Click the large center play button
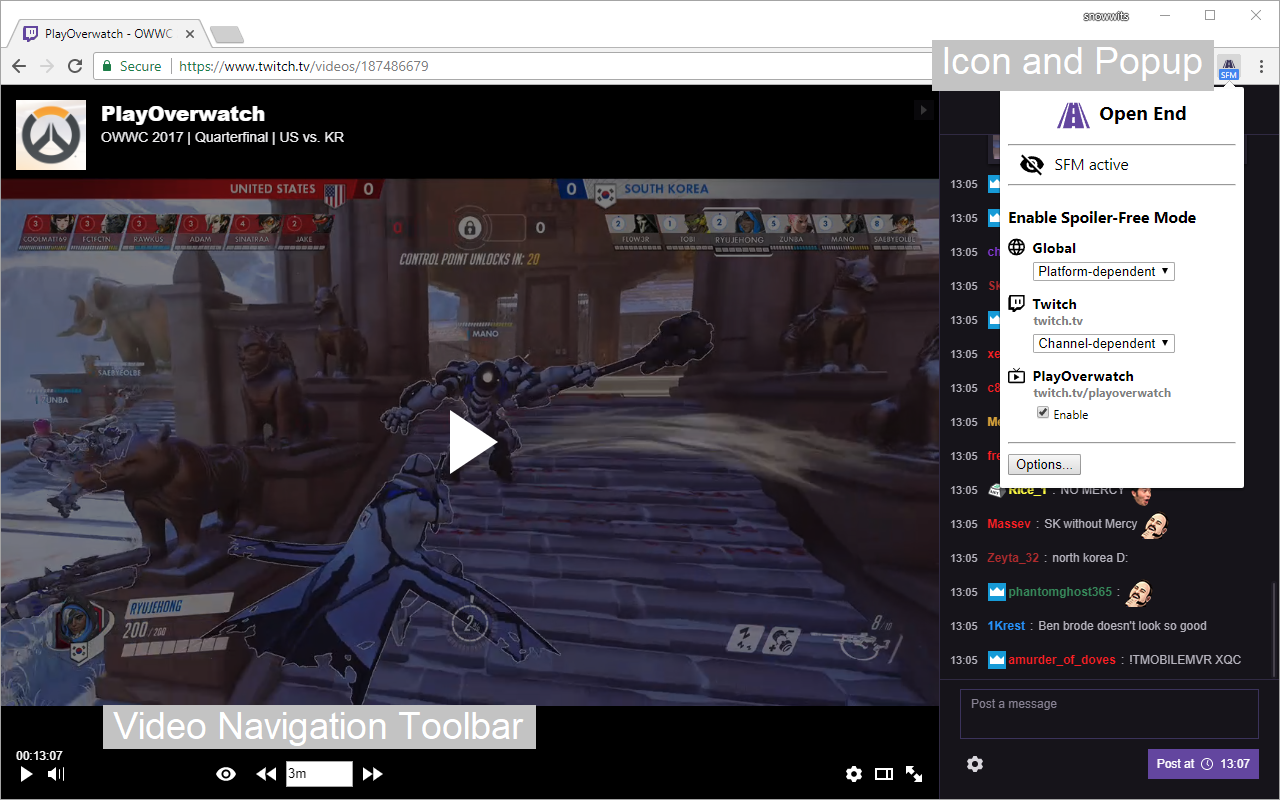This screenshot has width=1280, height=800. pyautogui.click(x=471, y=442)
